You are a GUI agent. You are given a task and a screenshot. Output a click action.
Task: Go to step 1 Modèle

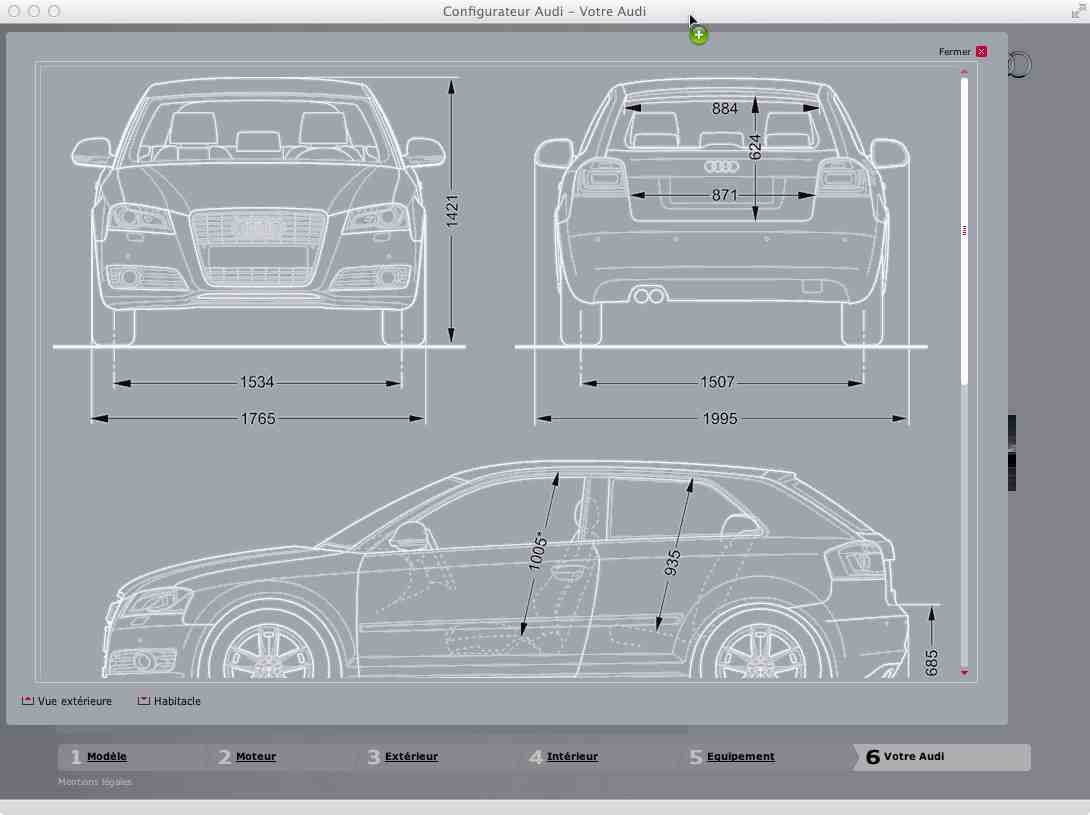point(106,757)
